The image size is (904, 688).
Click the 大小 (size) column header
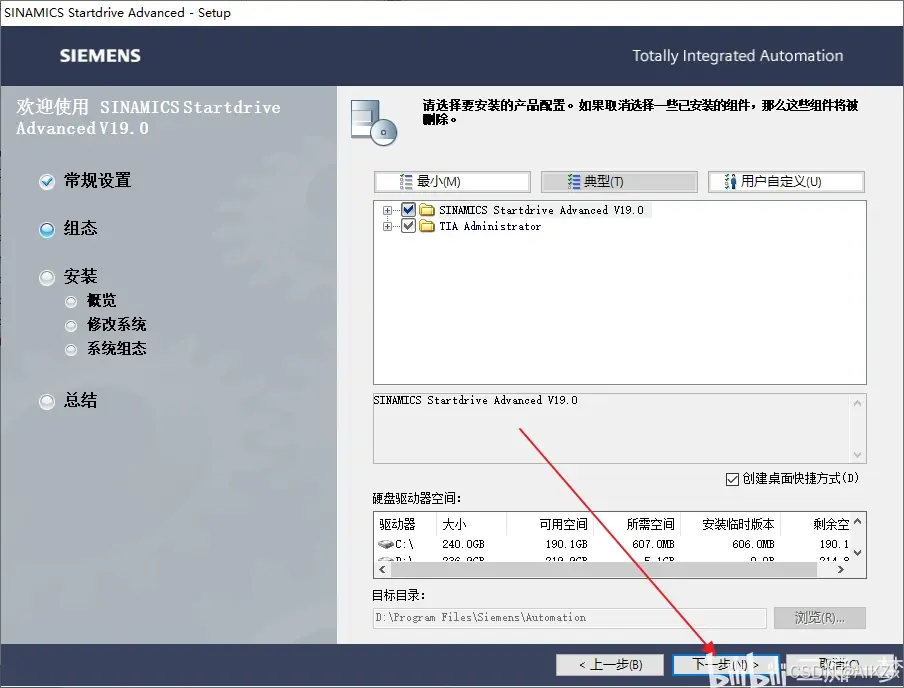454,524
